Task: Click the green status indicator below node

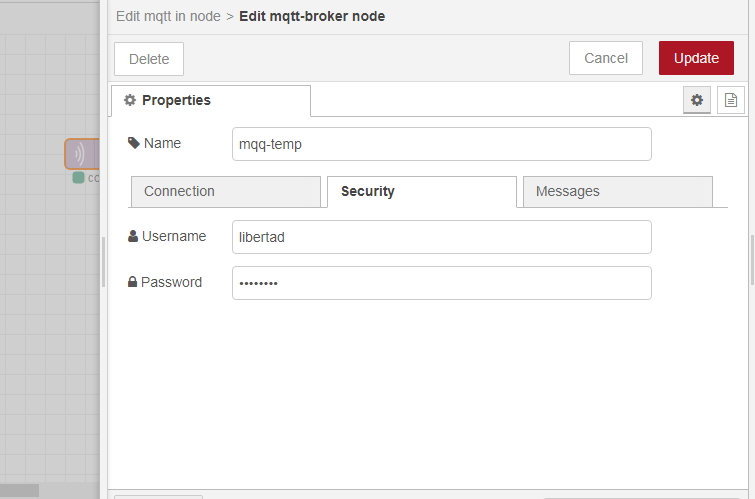Action: 78,178
